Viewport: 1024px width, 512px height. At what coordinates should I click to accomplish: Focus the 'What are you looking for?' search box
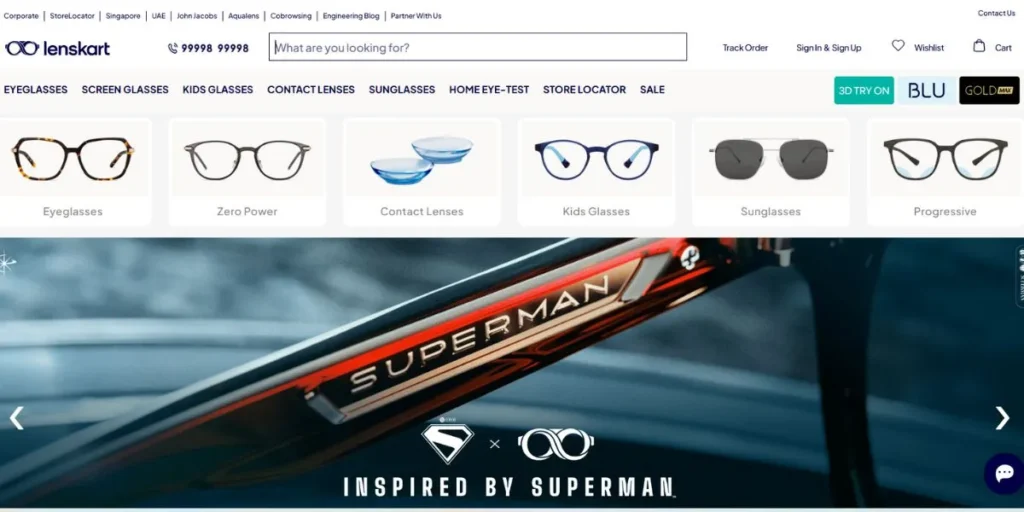(477, 47)
